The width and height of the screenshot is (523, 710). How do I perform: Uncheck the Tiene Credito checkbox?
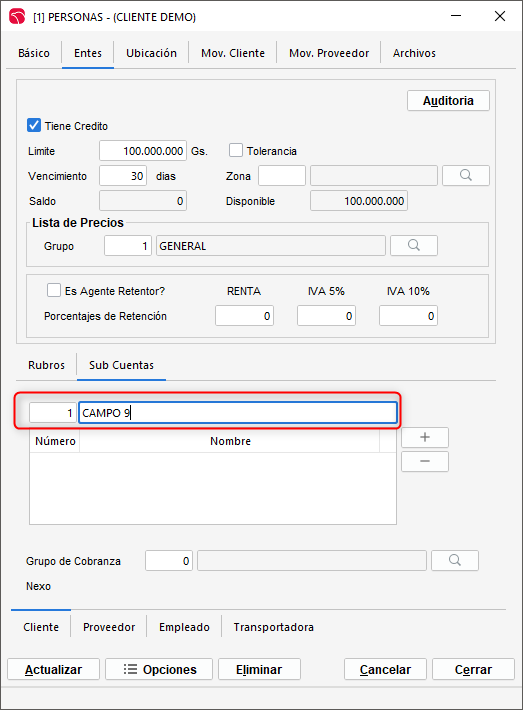(34, 125)
